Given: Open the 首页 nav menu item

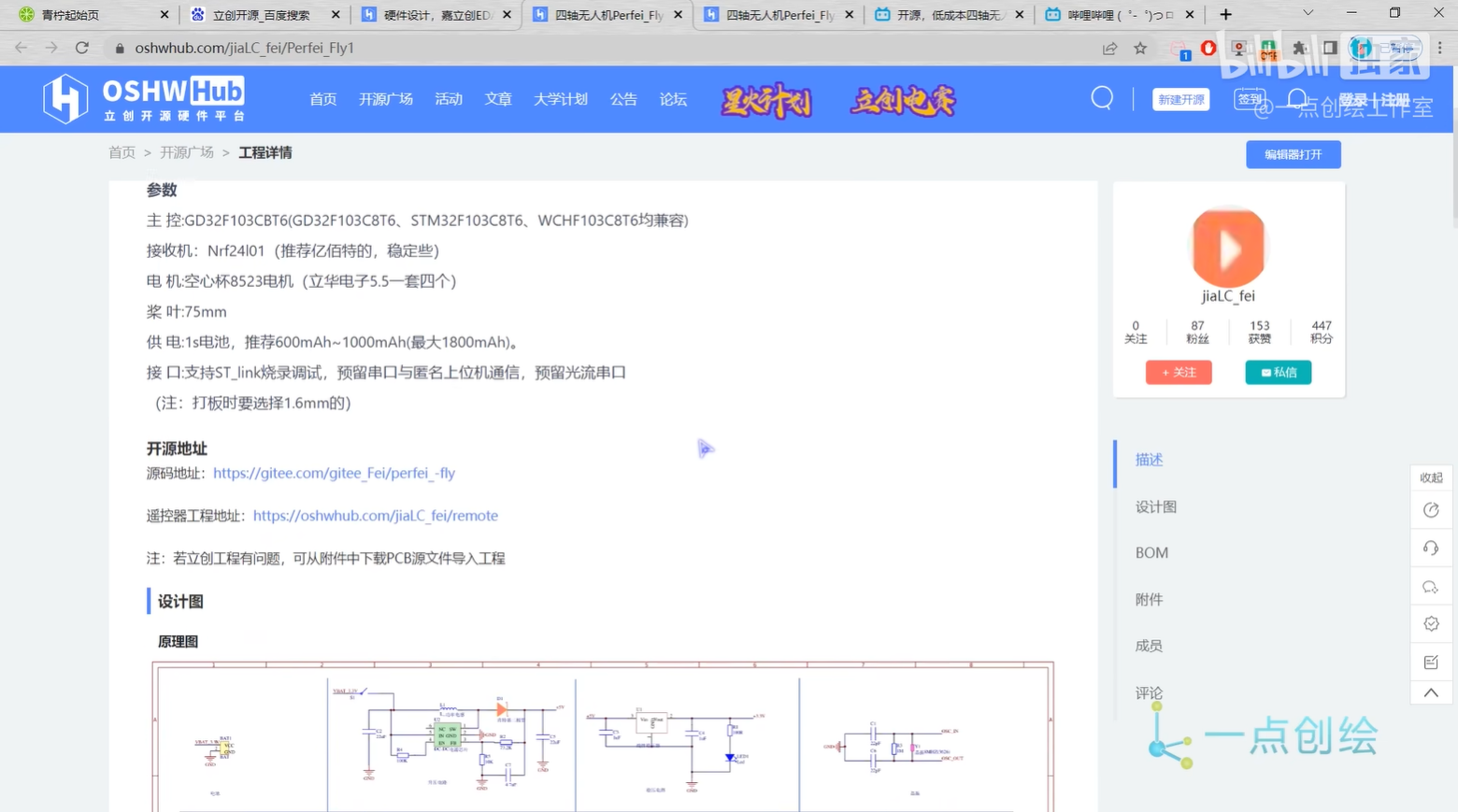Looking at the screenshot, I should [x=322, y=99].
